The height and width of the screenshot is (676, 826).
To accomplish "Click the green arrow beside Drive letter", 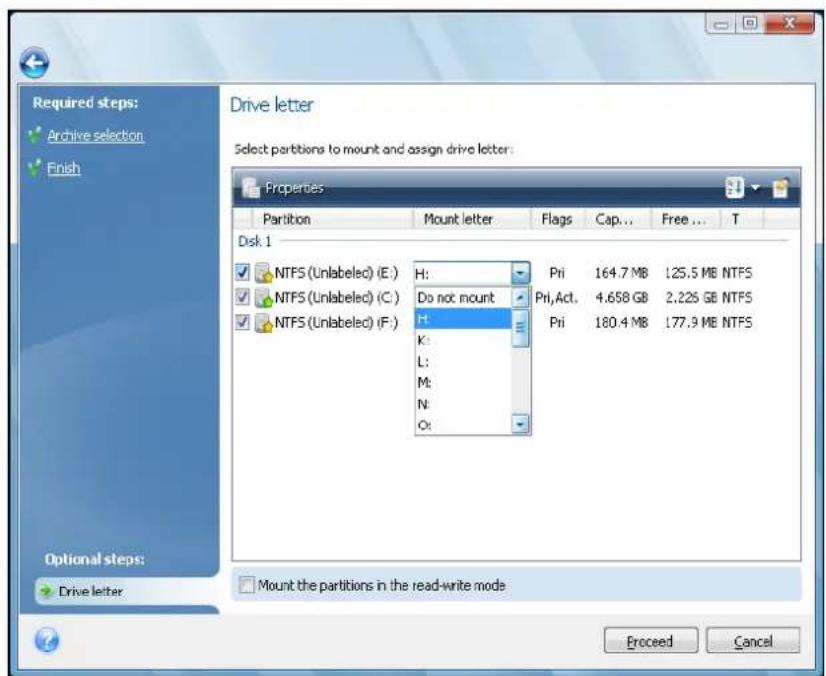I will click(x=46, y=591).
